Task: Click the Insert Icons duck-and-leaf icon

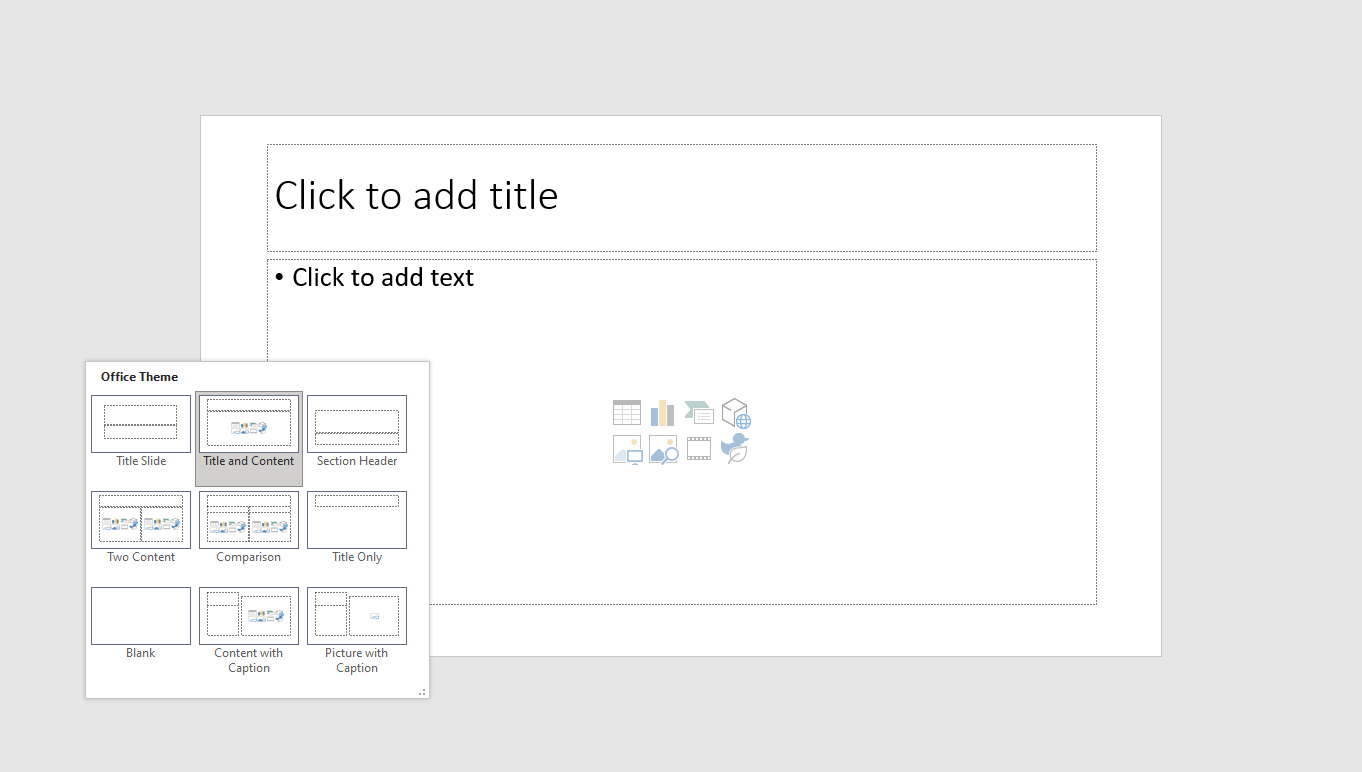Action: tap(735, 449)
